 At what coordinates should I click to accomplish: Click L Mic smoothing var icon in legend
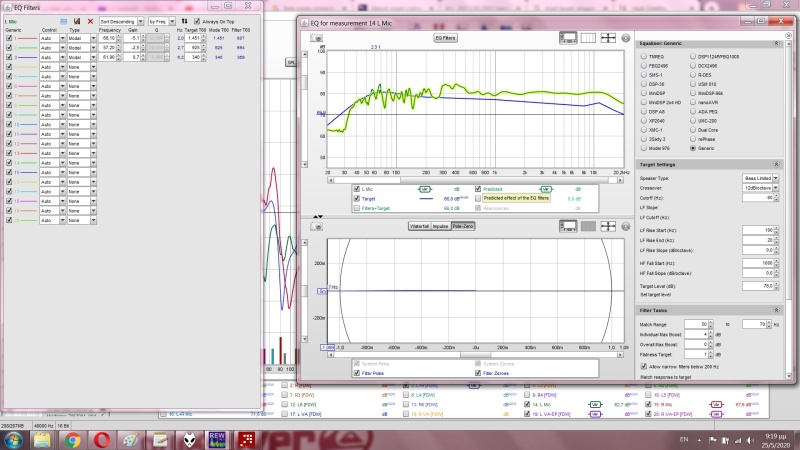424,189
